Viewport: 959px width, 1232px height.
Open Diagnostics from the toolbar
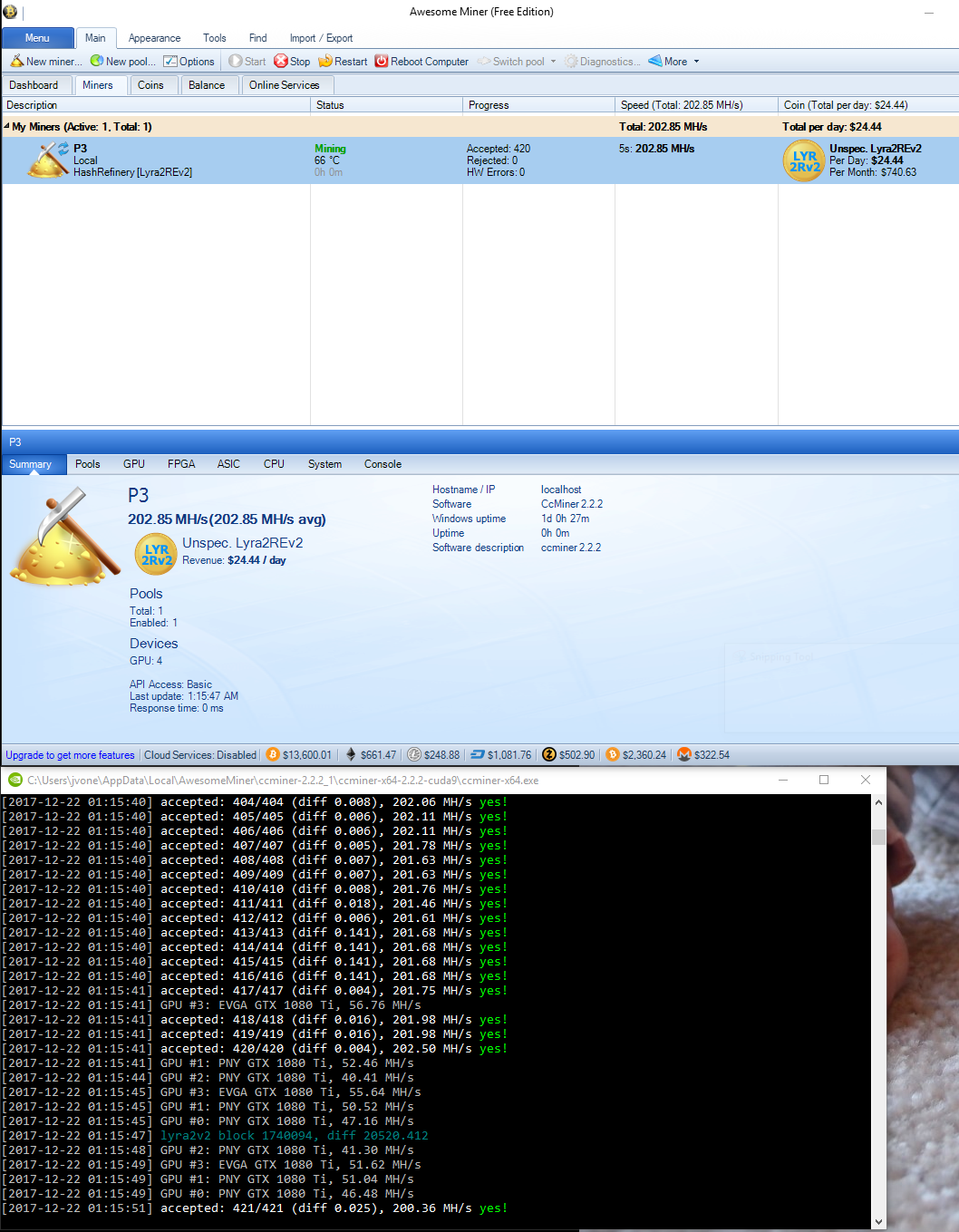[603, 62]
